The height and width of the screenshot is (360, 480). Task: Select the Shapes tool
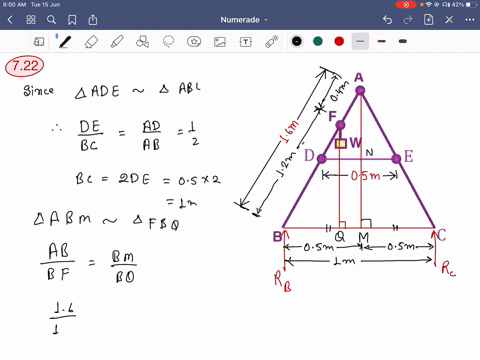[x=143, y=42]
